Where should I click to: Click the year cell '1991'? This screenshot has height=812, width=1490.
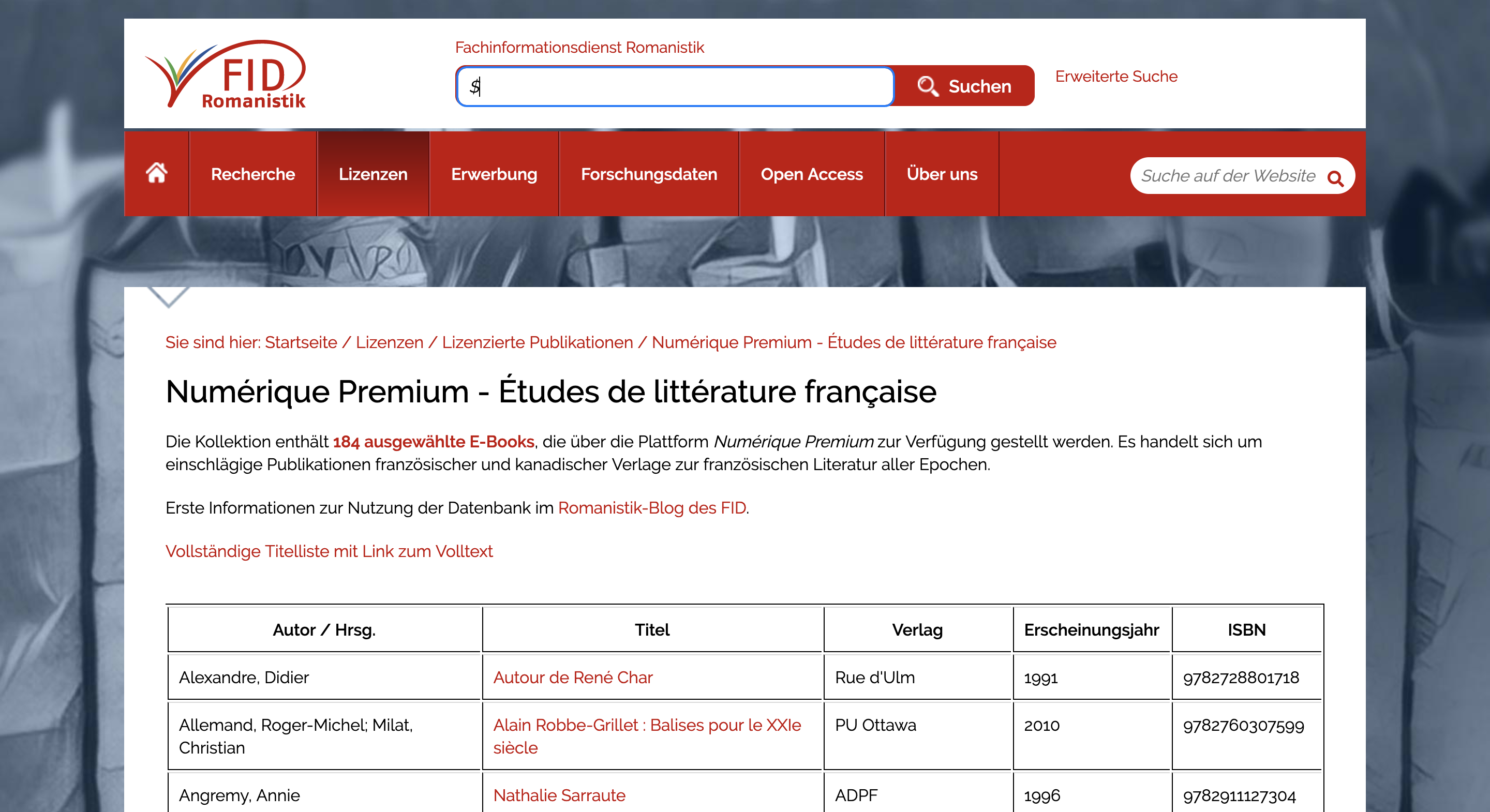1091,677
